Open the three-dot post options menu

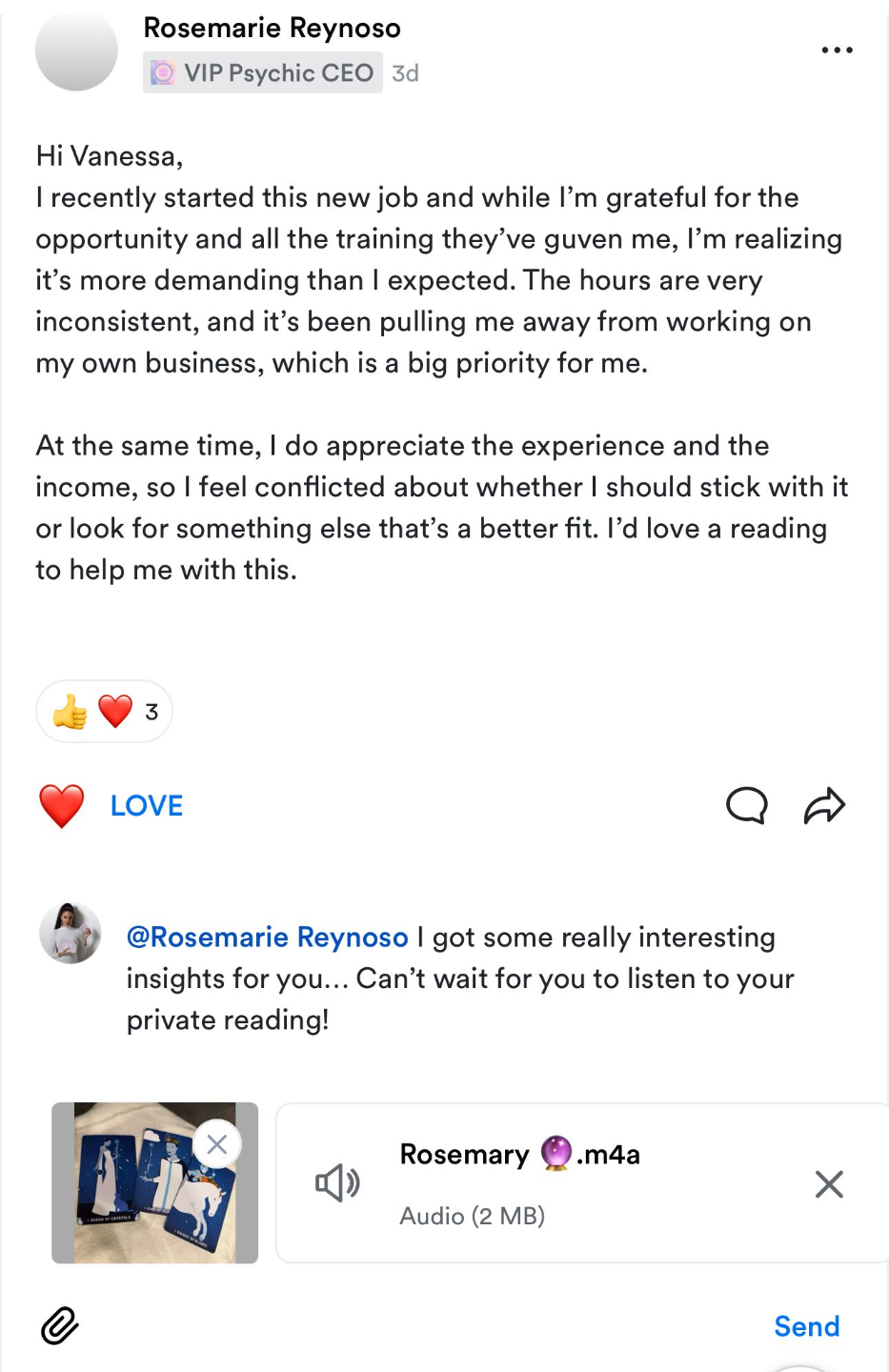pos(837,50)
